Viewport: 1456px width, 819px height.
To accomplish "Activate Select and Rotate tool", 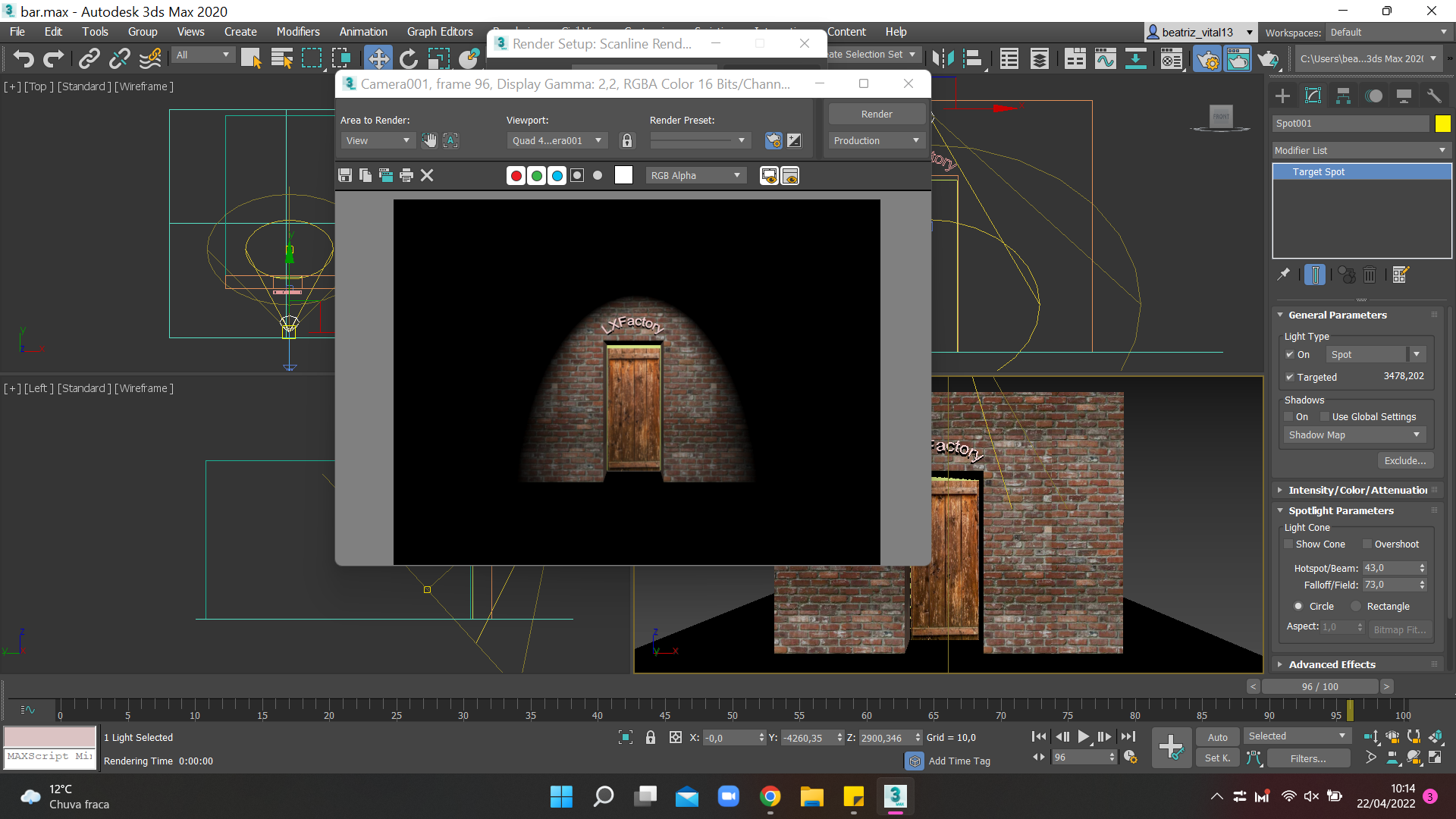I will coord(409,58).
